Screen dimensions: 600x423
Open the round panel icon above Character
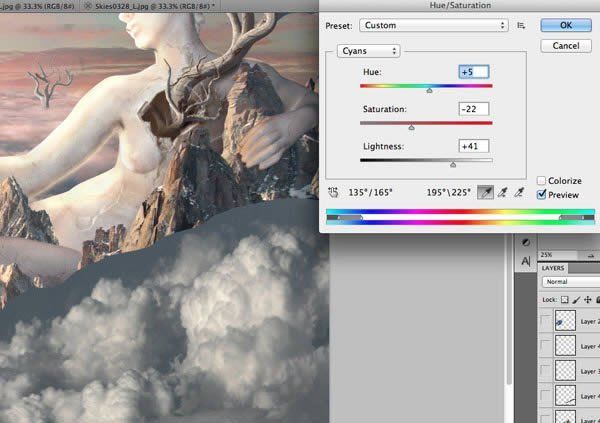pos(526,242)
